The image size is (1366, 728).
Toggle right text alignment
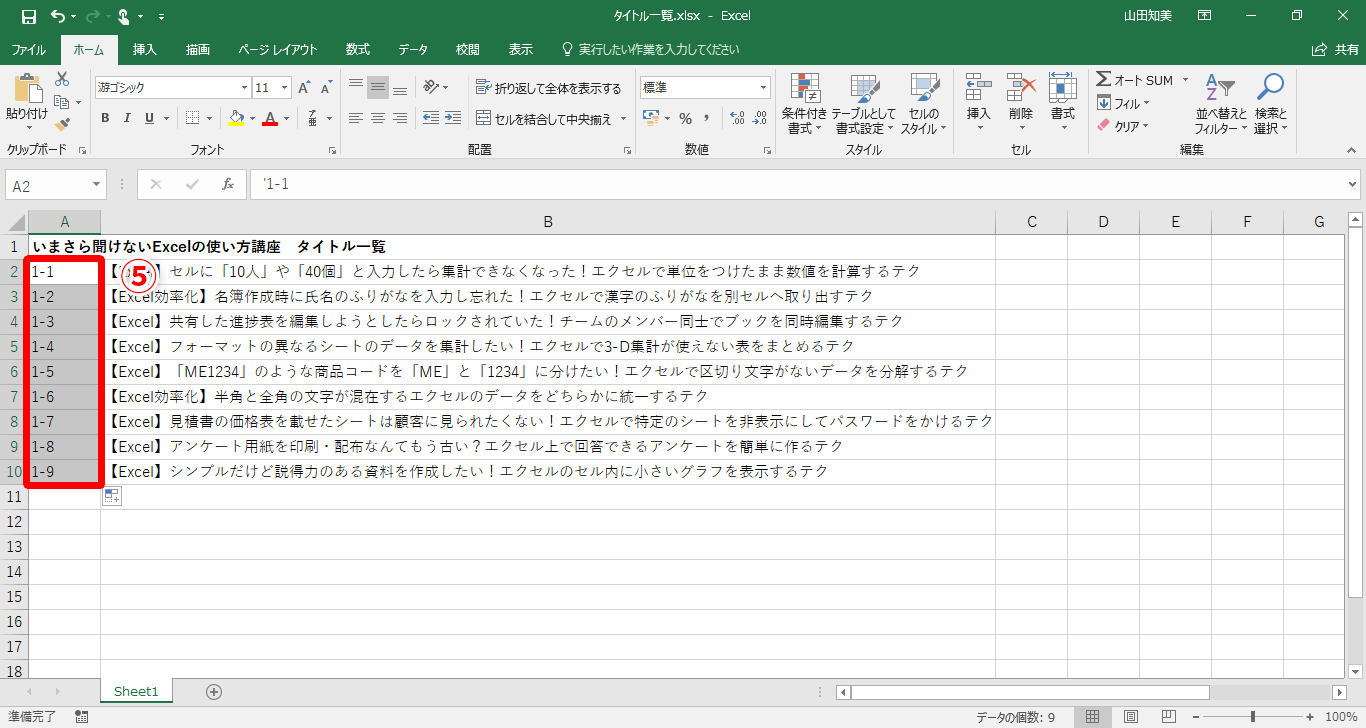[400, 118]
